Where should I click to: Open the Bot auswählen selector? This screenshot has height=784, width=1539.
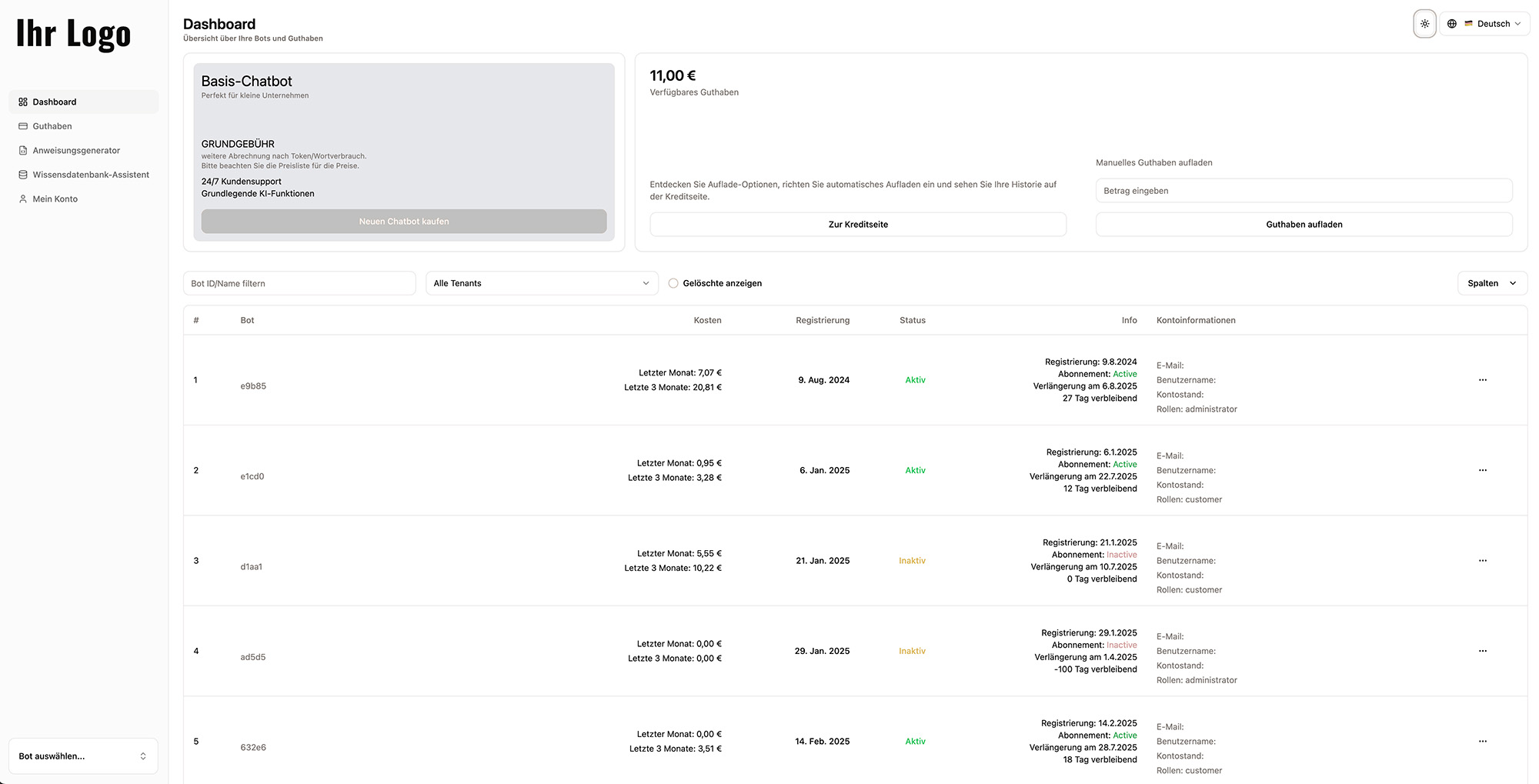tap(83, 756)
